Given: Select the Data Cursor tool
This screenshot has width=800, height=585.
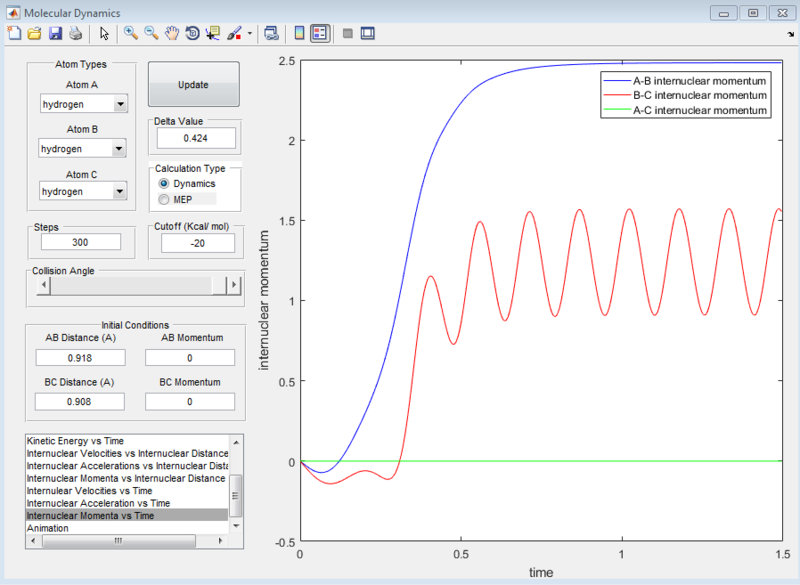Looking at the screenshot, I should tap(213, 33).
